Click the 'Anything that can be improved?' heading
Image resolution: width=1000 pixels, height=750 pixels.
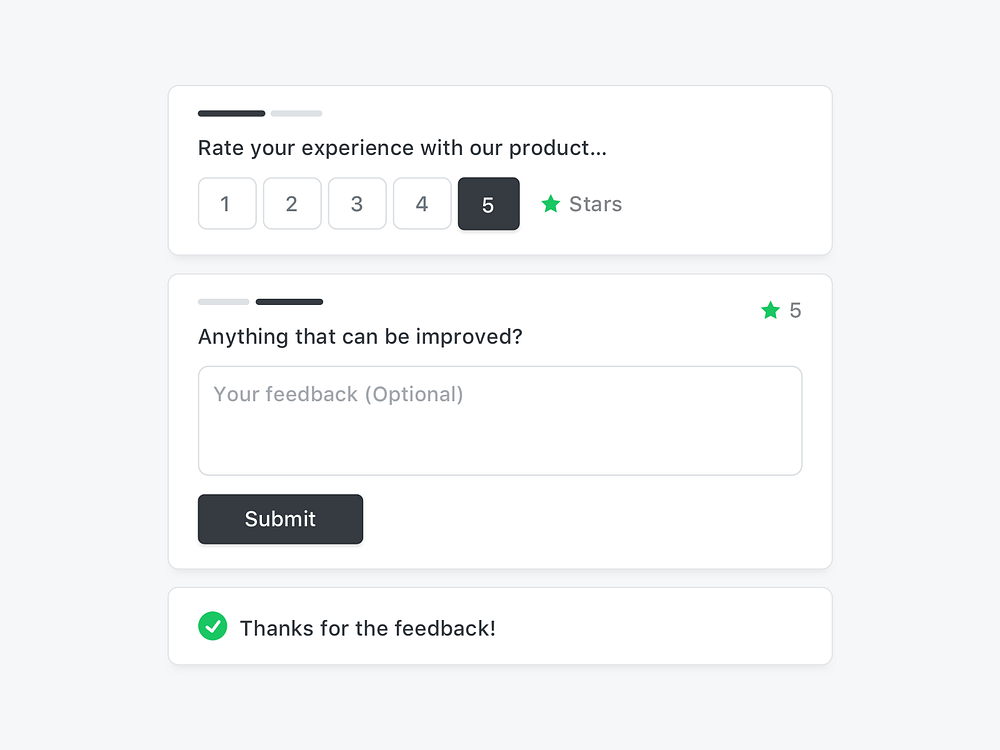pos(360,337)
